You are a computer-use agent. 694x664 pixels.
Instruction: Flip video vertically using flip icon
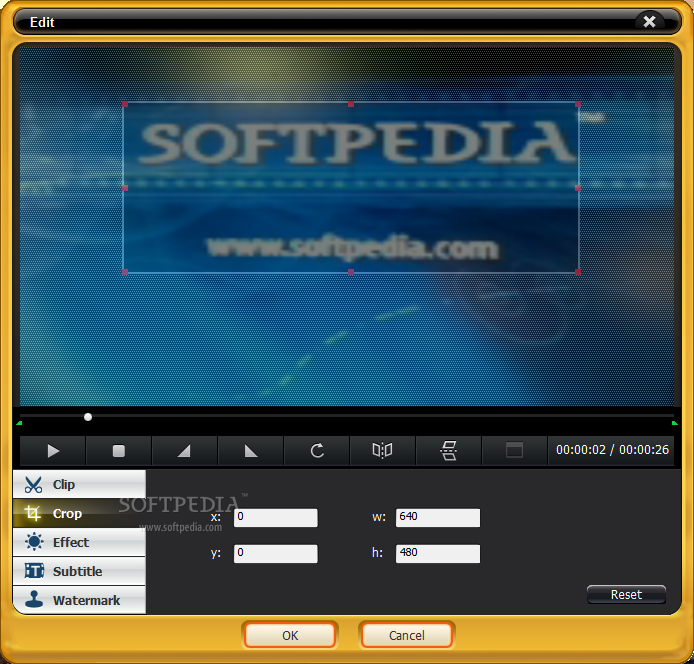pos(448,451)
